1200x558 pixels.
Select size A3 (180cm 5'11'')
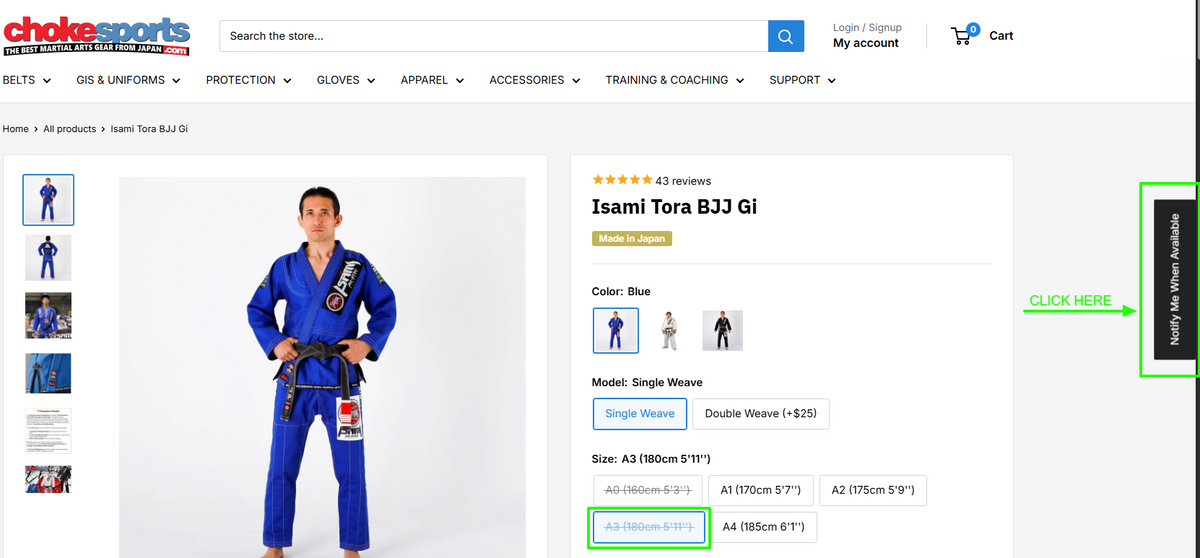[x=649, y=527]
